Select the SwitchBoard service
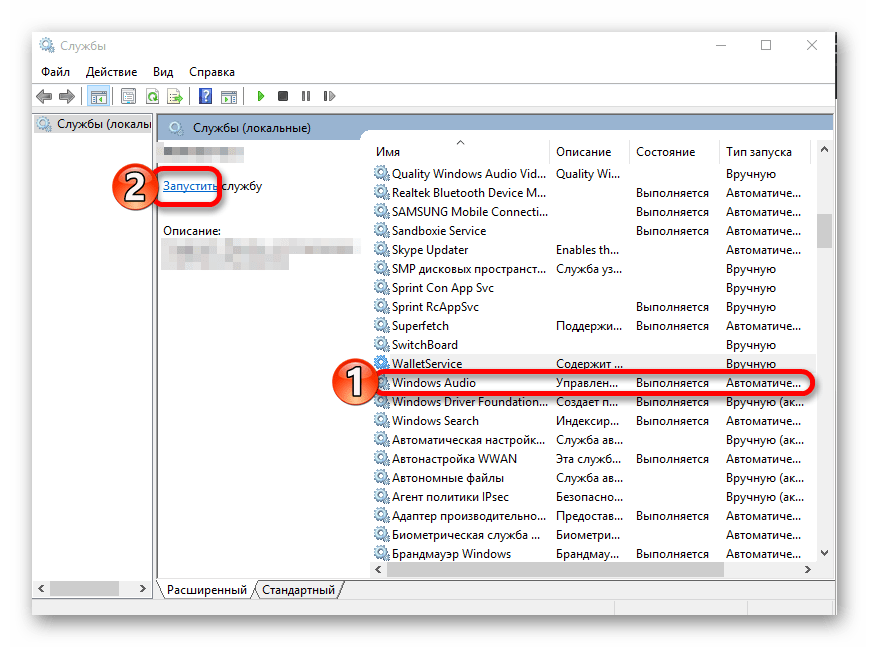The width and height of the screenshot is (869, 647). pyautogui.click(x=593, y=345)
